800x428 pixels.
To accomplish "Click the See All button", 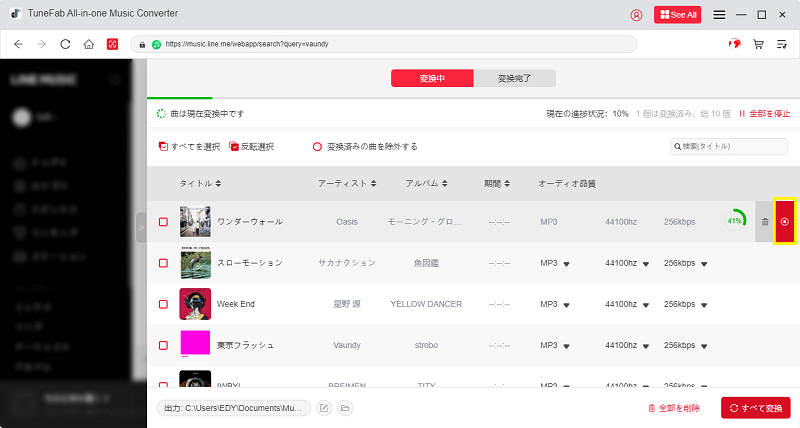I will coord(678,15).
